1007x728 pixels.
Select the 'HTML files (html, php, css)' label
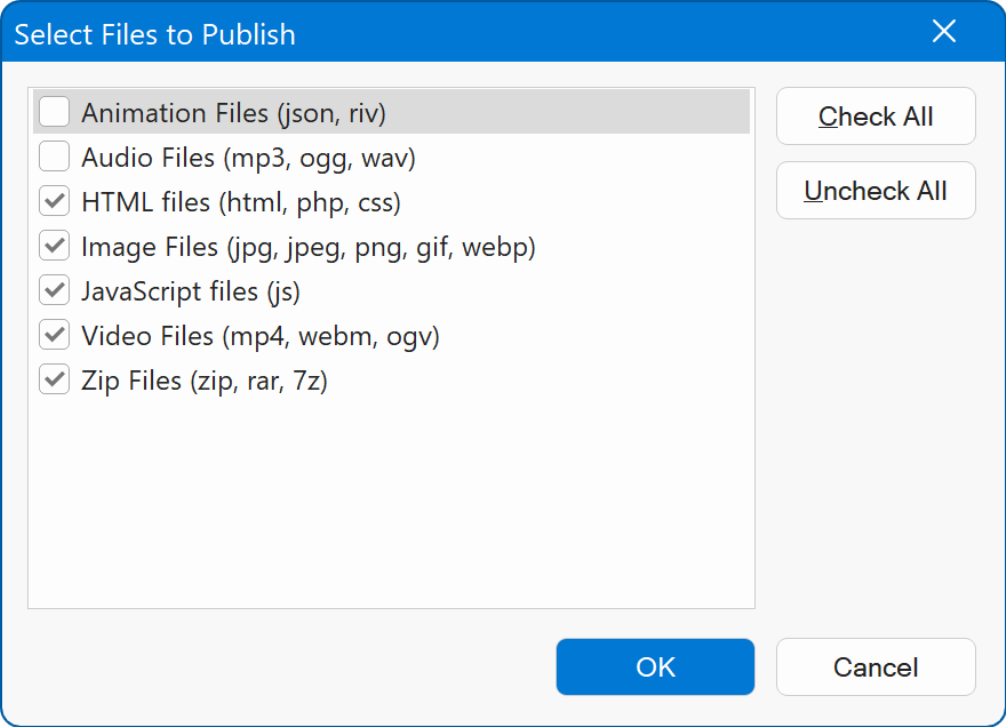pos(241,203)
